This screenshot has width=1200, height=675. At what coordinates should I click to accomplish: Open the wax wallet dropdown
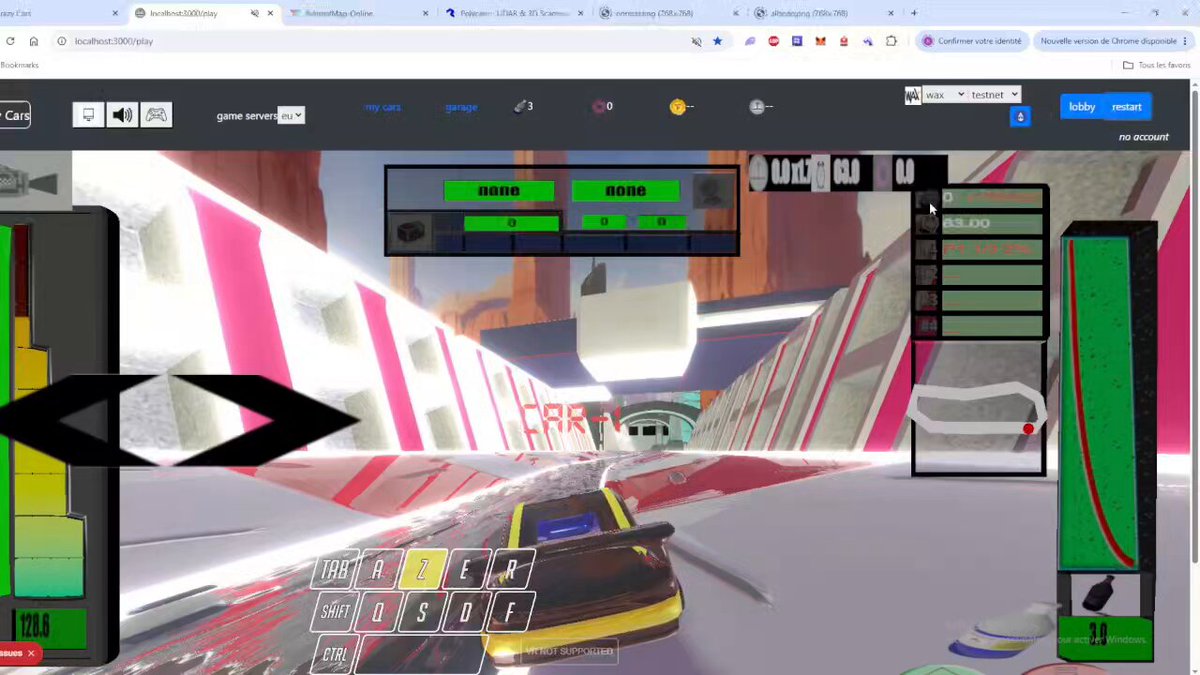[x=944, y=95]
